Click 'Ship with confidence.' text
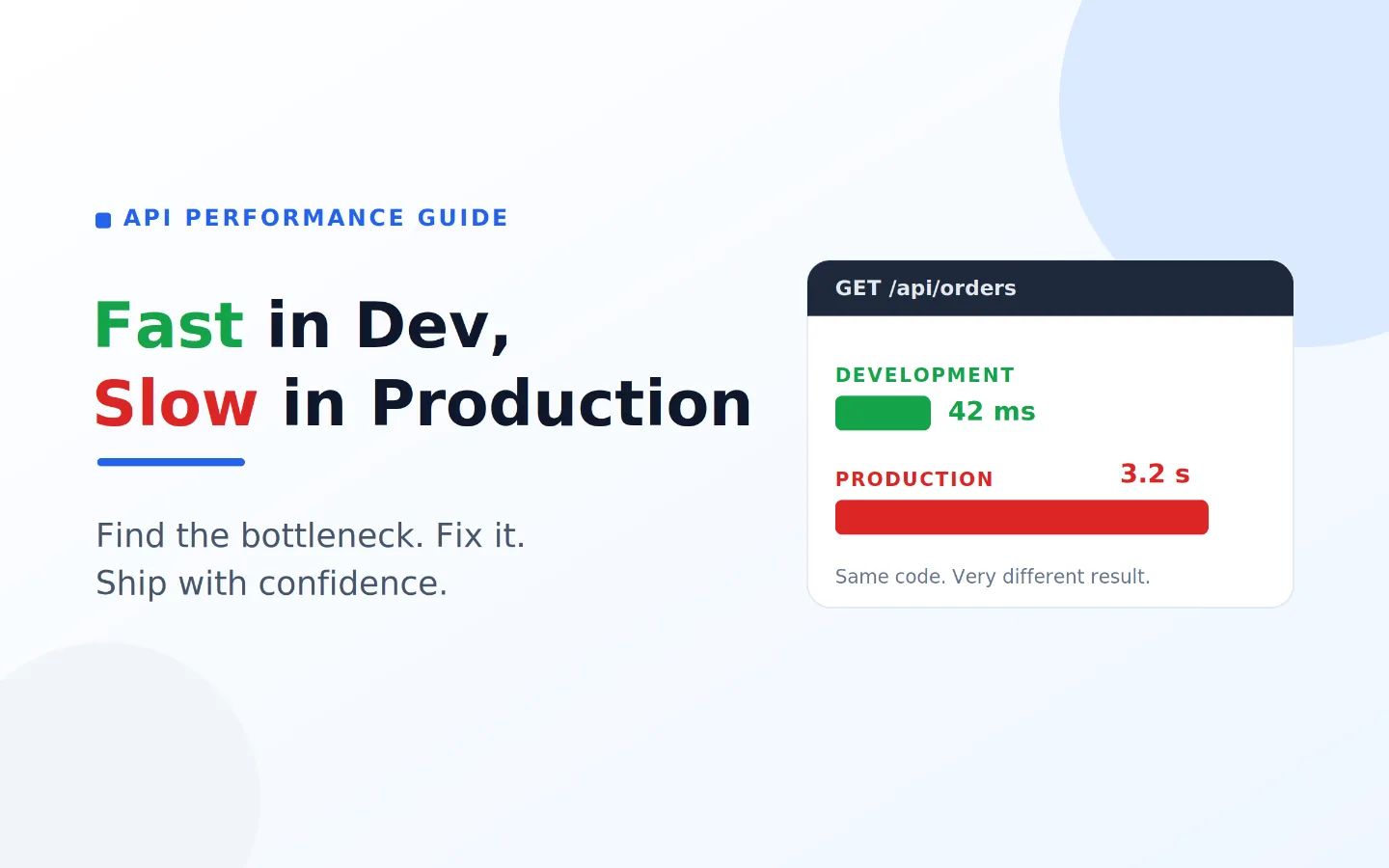 (271, 584)
